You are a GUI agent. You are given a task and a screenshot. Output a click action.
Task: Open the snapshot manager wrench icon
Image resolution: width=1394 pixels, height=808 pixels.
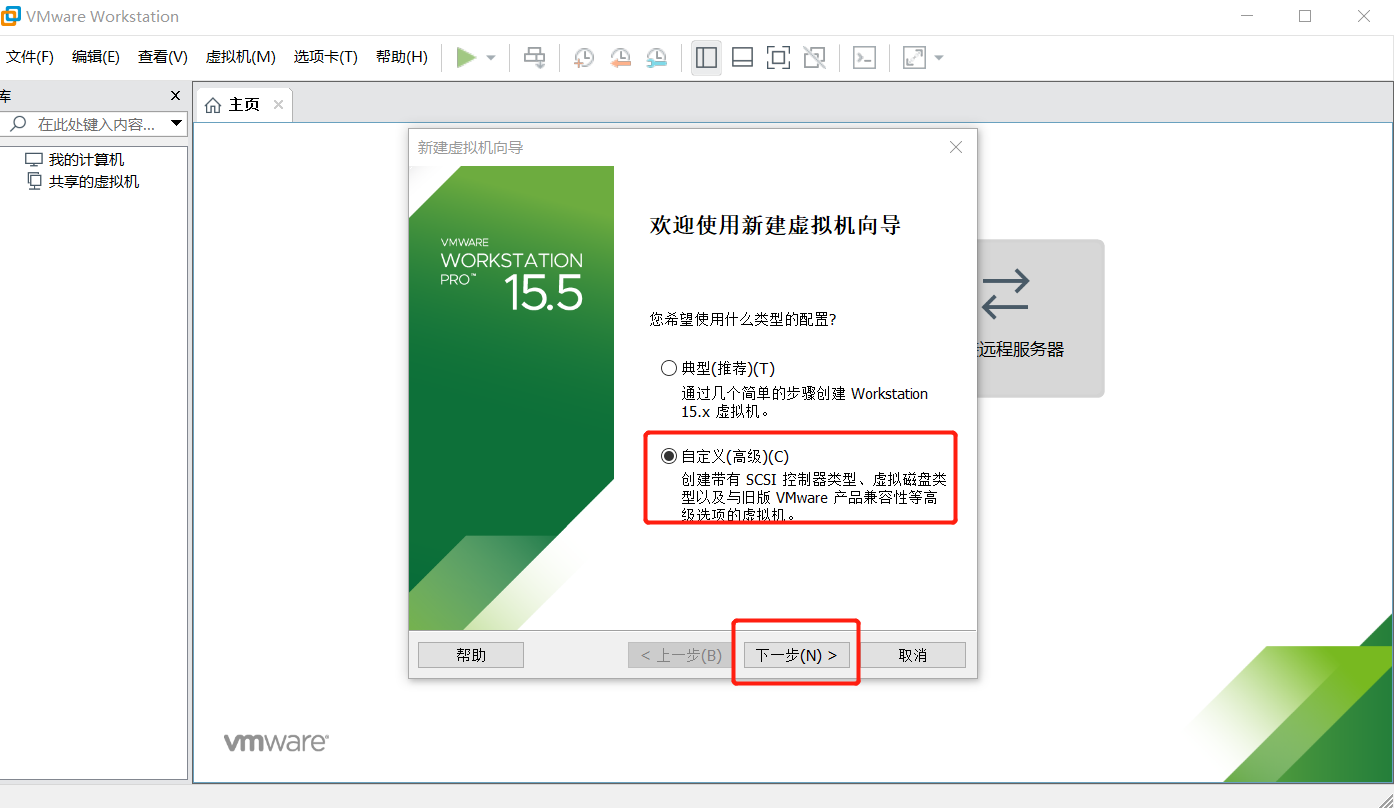tap(656, 58)
